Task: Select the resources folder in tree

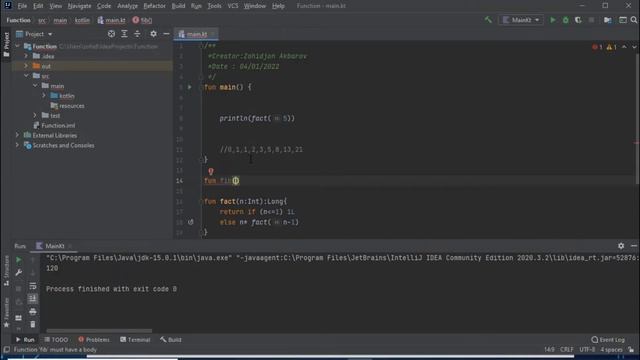Action: (67, 106)
